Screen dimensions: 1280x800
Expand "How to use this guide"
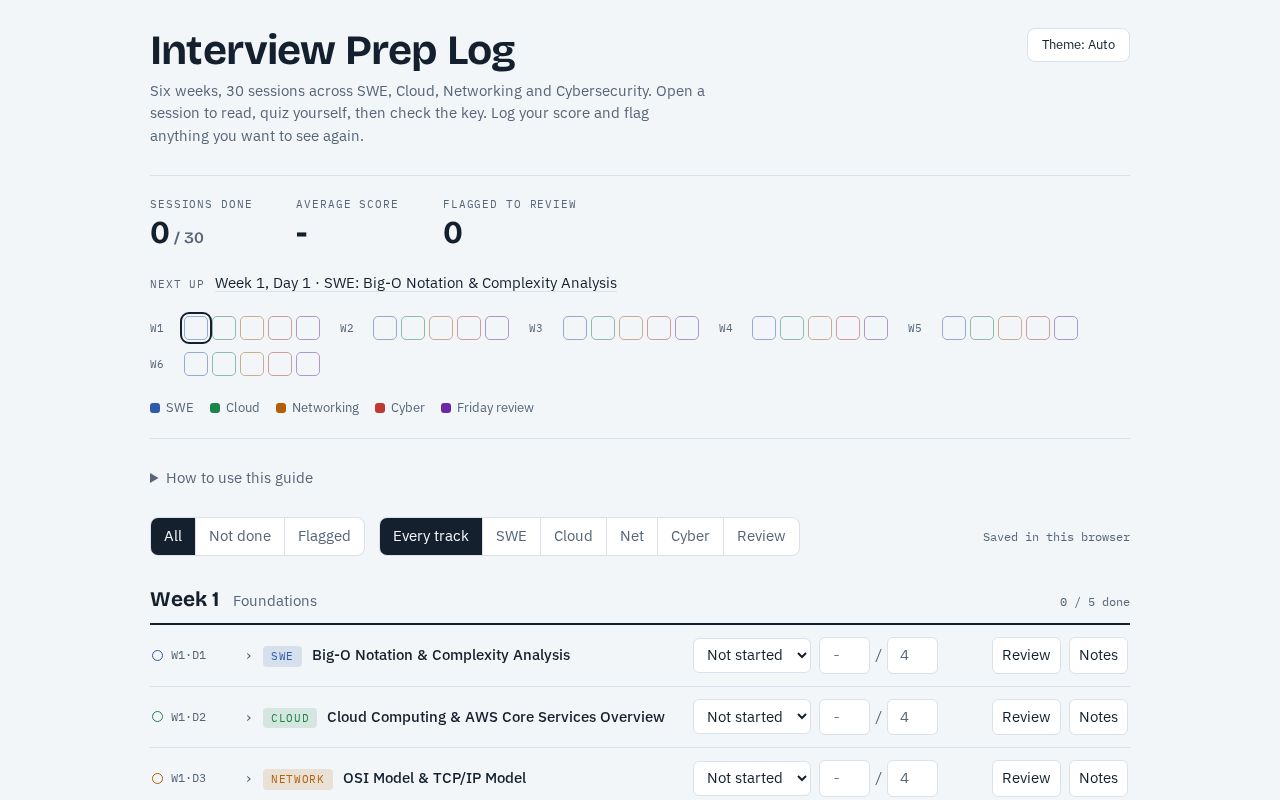231,478
